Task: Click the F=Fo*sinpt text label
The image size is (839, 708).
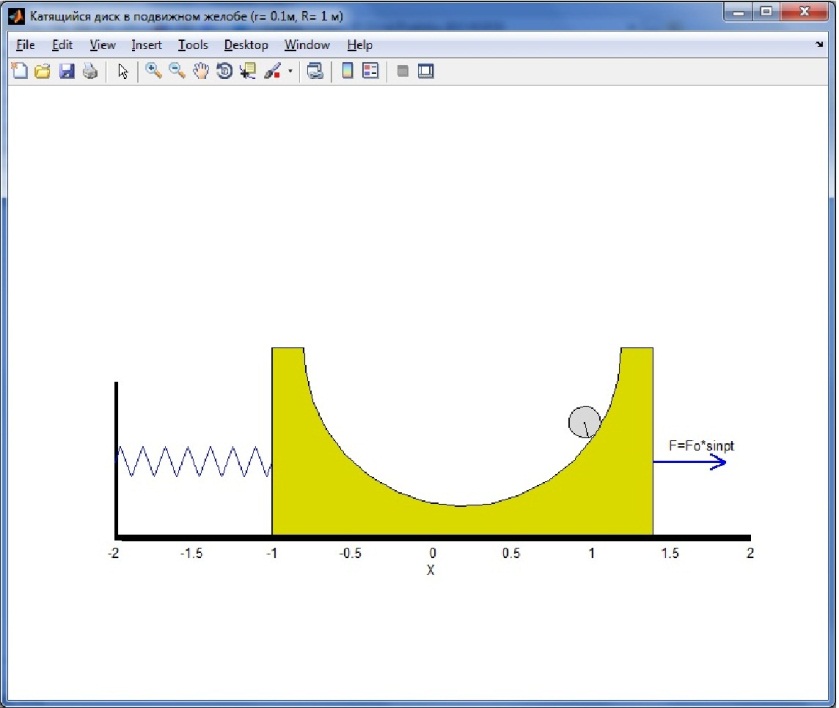Action: [x=701, y=446]
